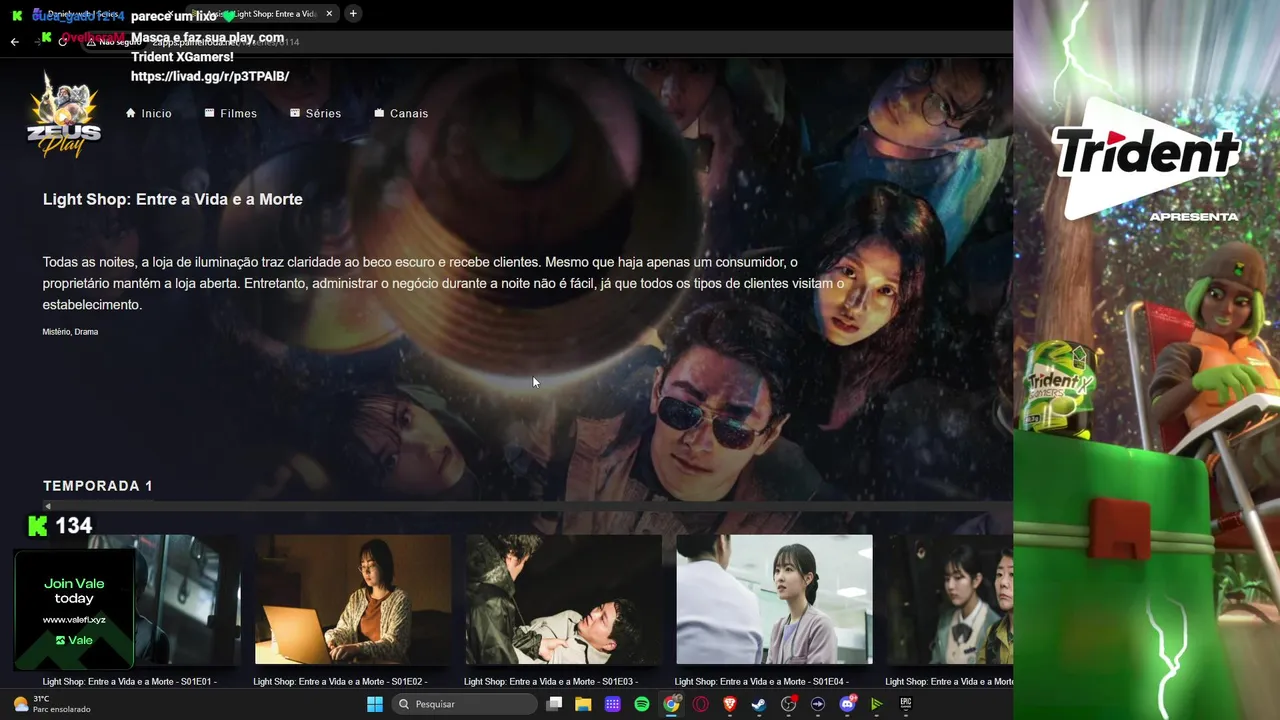This screenshot has height=720, width=1280.
Task: Open the Windows Start menu
Action: (x=375, y=704)
